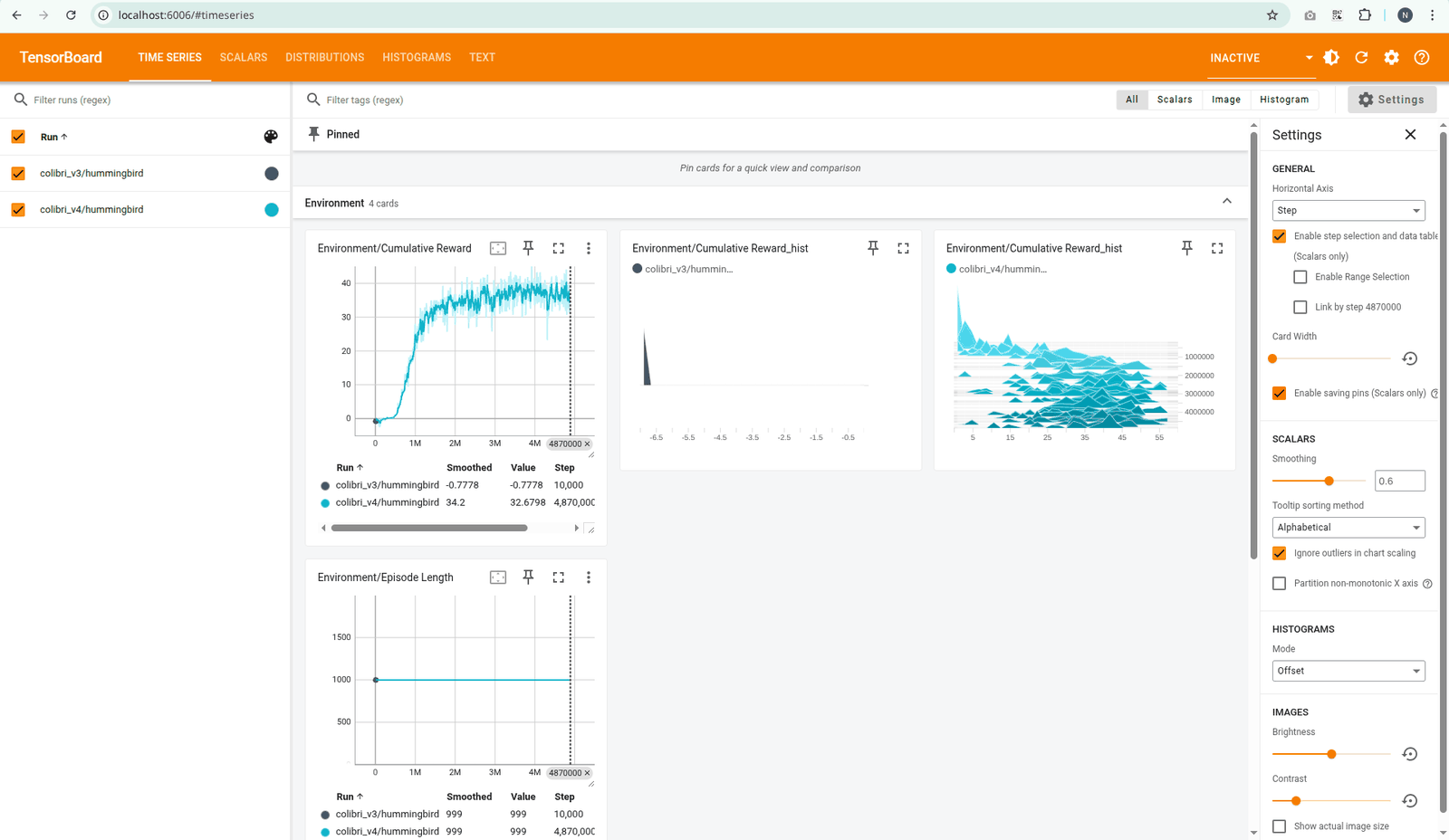The image size is (1449, 840).
Task: Enable Partition non-monotonic X axis
Action: click(x=1279, y=584)
